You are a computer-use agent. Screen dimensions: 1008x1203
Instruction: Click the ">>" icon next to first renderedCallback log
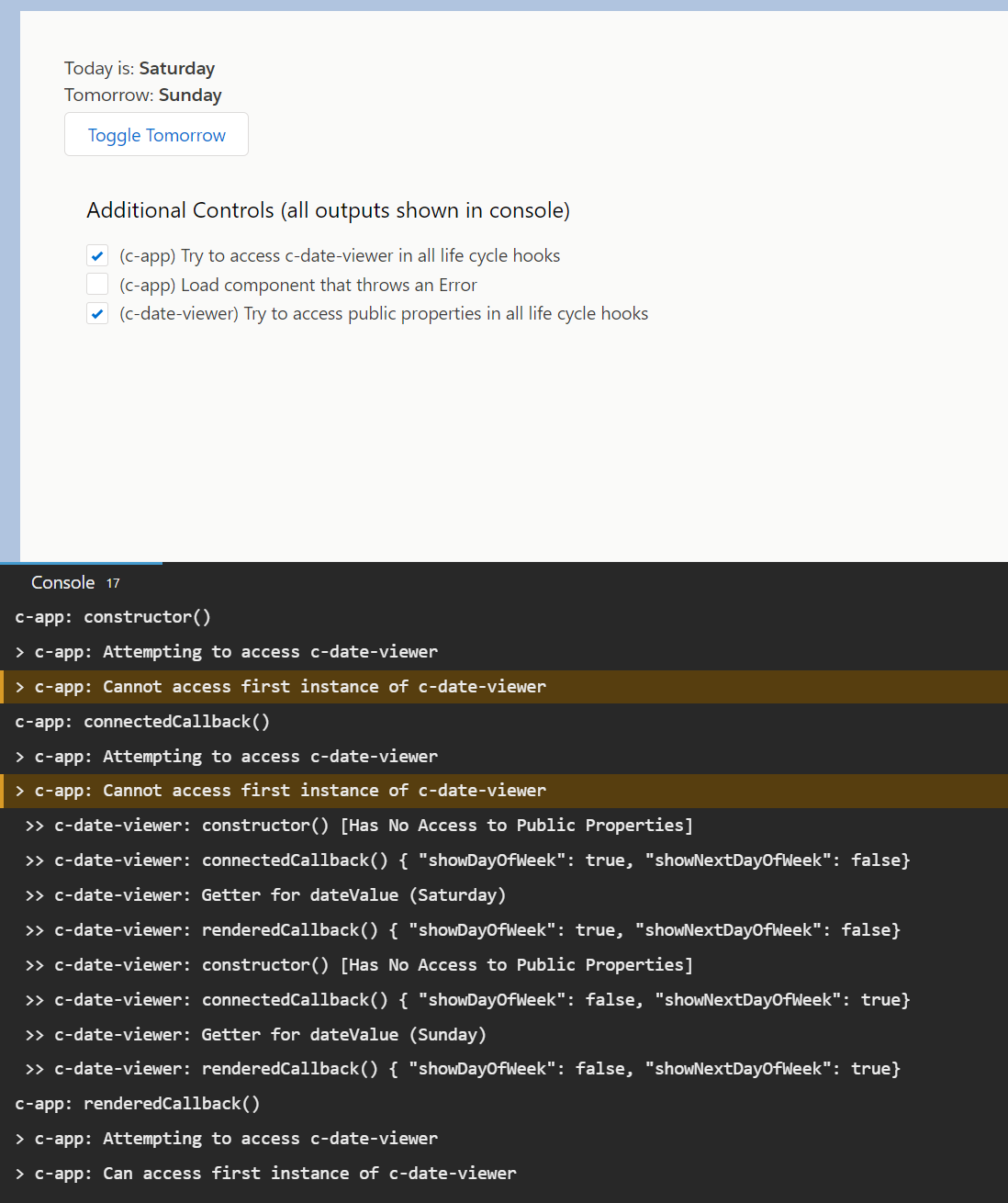(33, 929)
